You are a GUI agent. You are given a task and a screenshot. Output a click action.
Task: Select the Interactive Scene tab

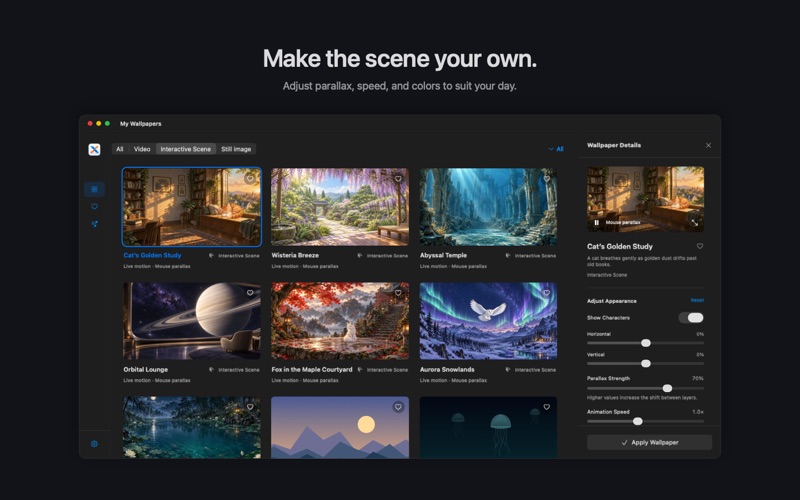click(x=186, y=149)
